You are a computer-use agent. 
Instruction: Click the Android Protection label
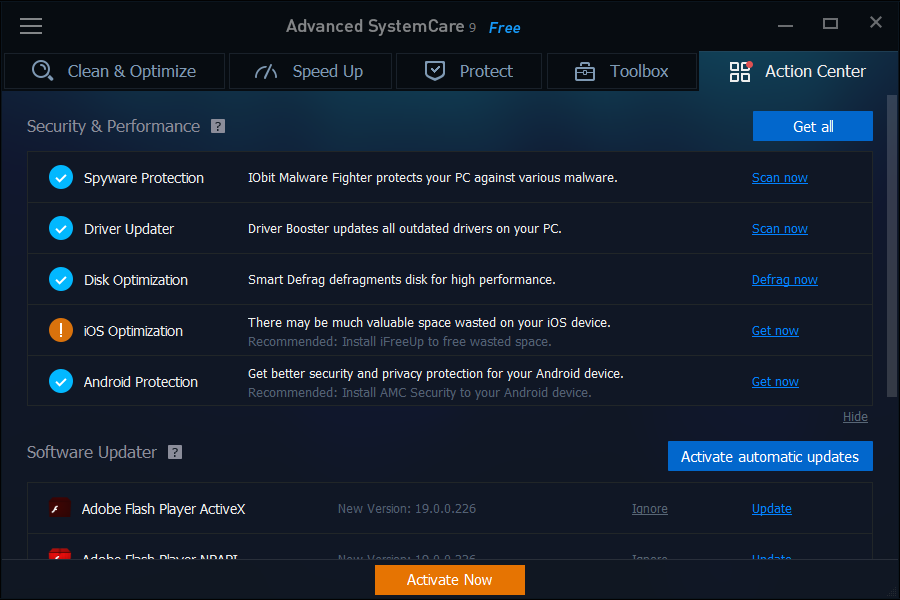tap(141, 382)
